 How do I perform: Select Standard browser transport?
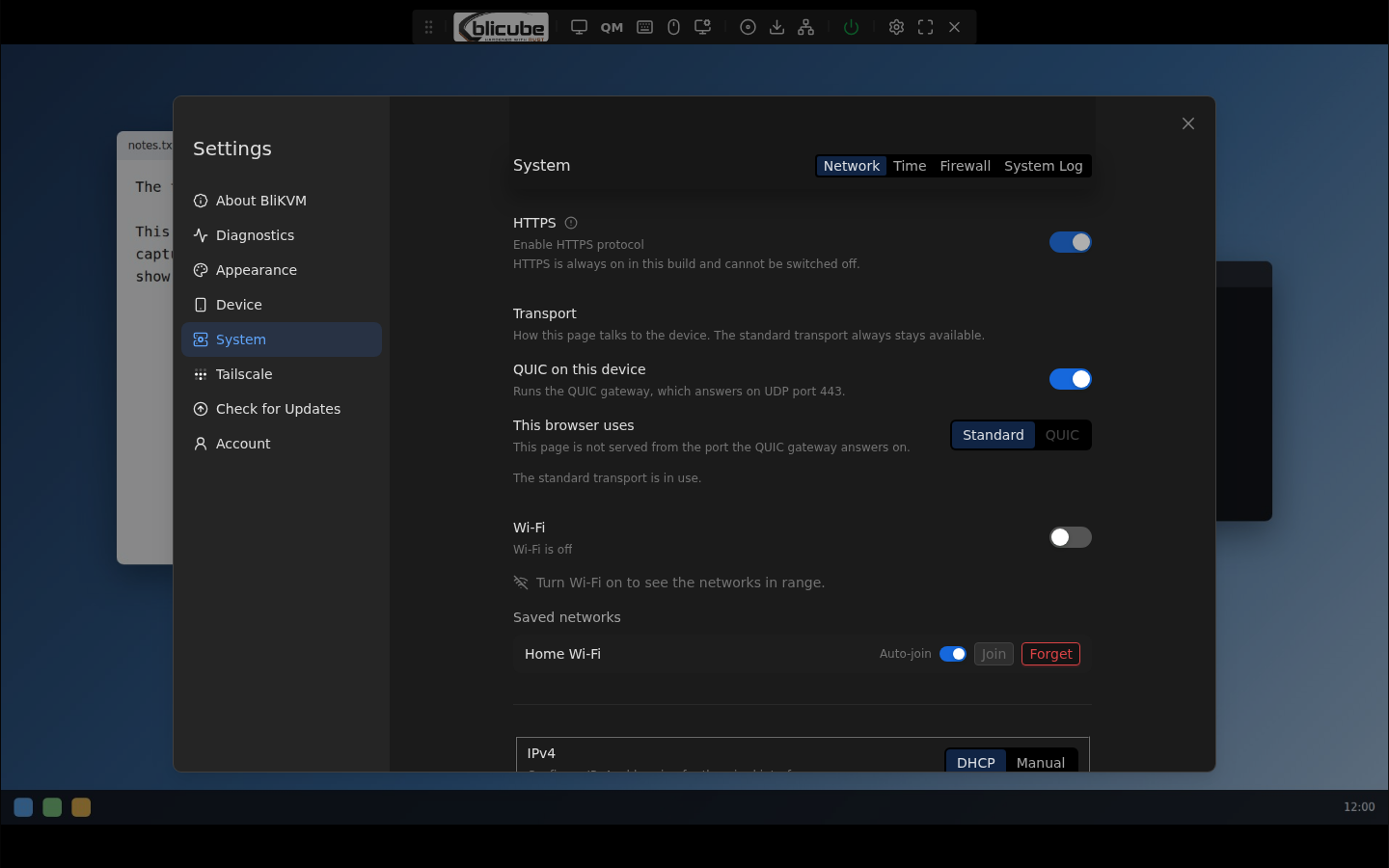coord(994,435)
